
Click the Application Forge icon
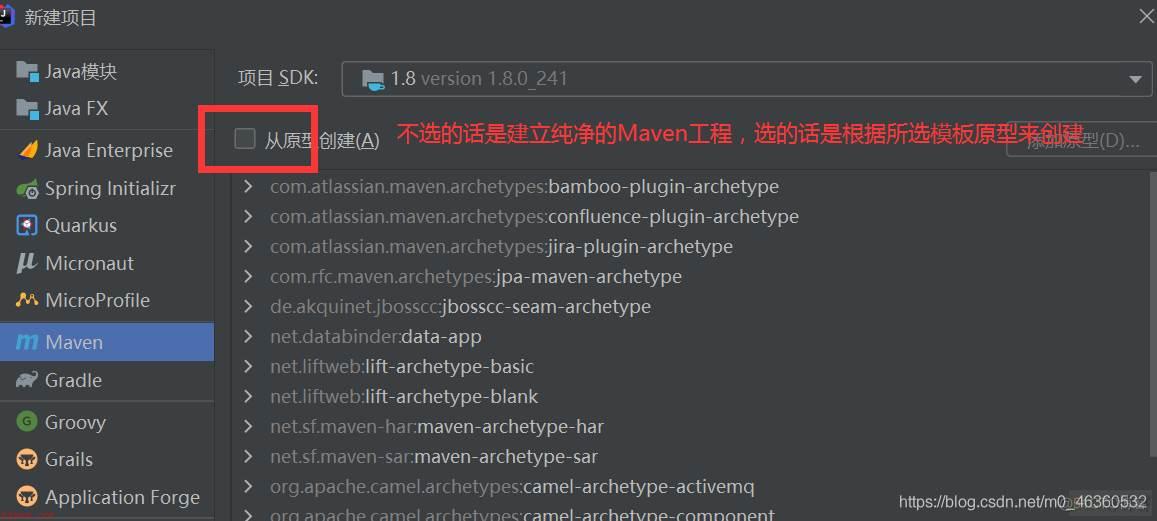pyautogui.click(x=27, y=497)
